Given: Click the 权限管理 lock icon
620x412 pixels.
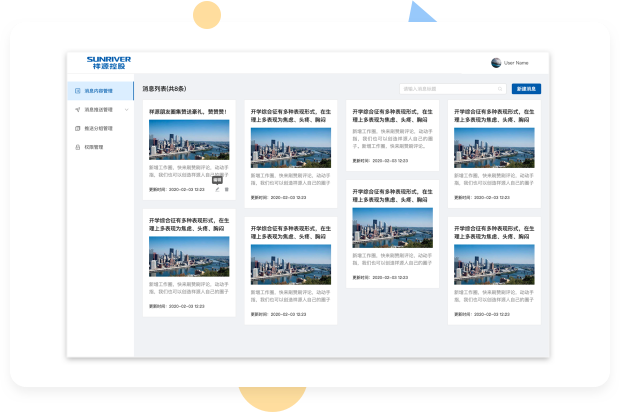Looking at the screenshot, I should click(x=76, y=147).
